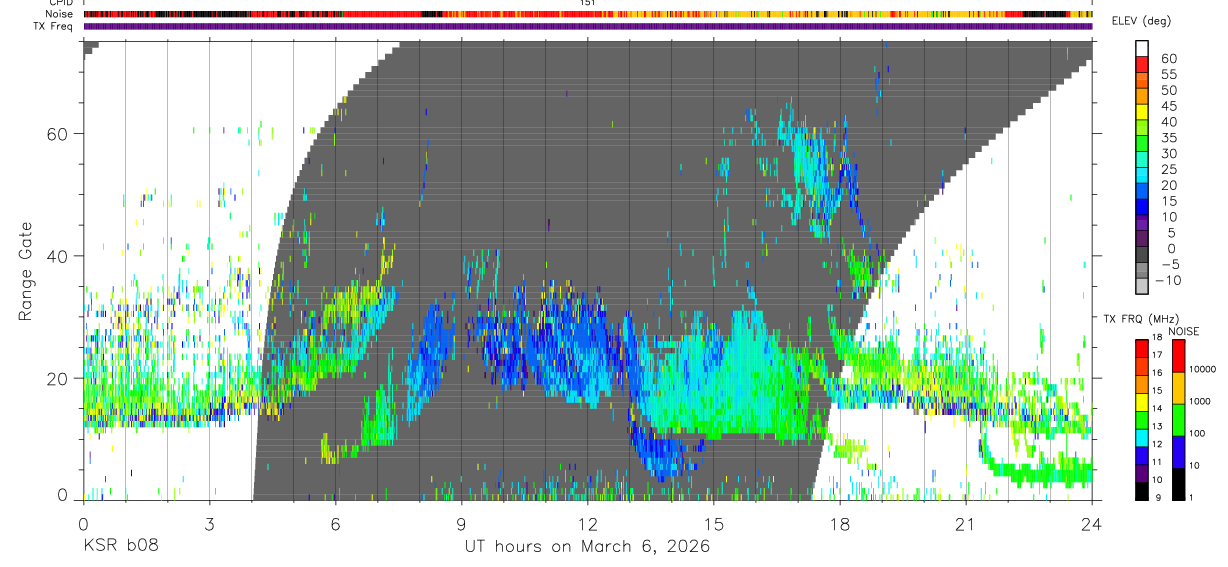Click the red top swatch of NOISE bar
1228x567 pixels.
tap(1180, 355)
